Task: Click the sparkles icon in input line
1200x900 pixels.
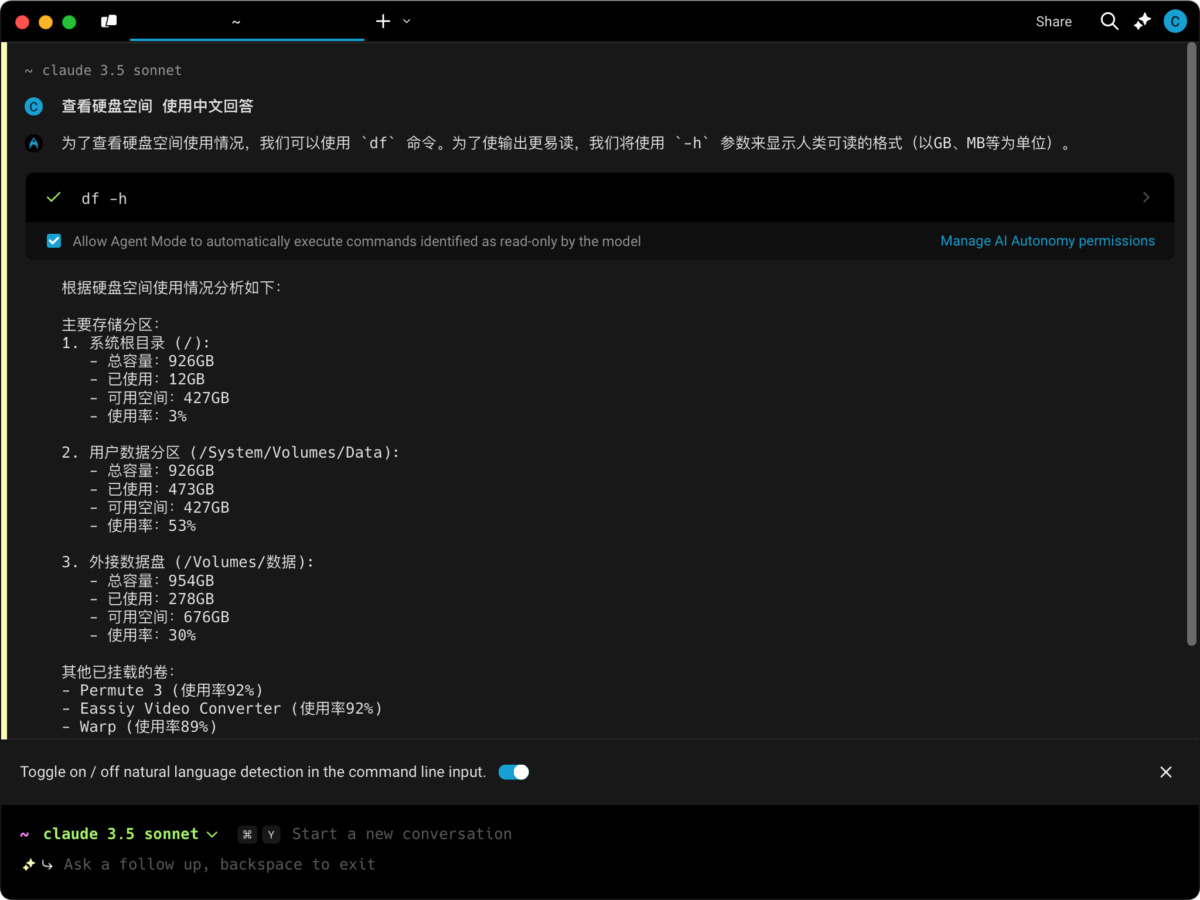Action: [28, 864]
